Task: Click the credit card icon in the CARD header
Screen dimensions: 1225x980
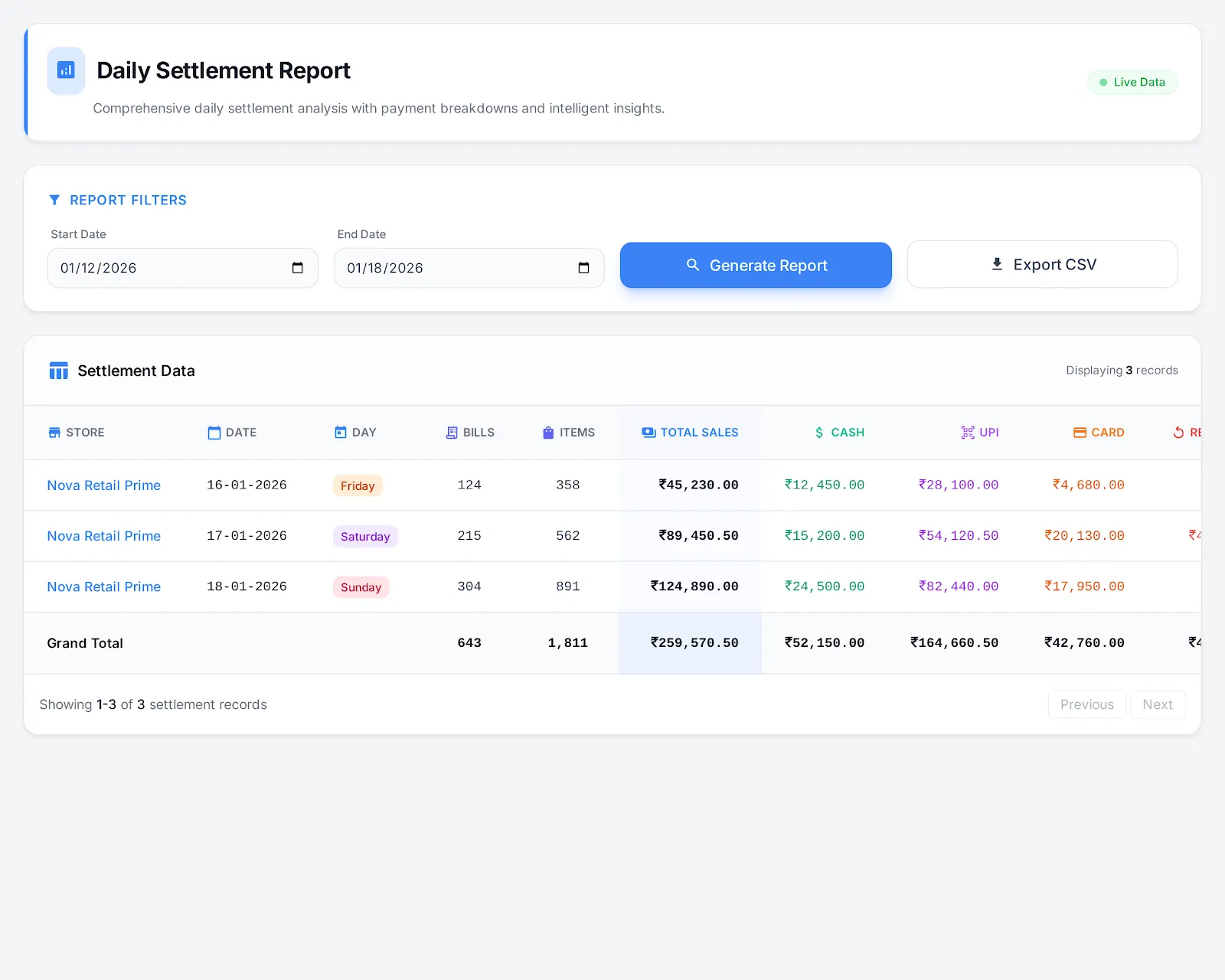Action: tap(1079, 433)
